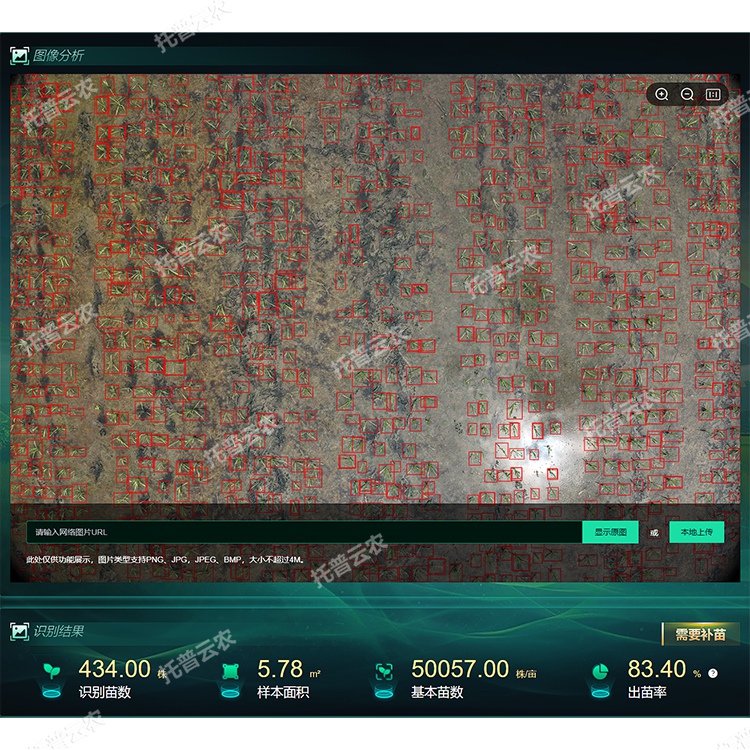Open the help tooltip next to 出苗率
This screenshot has width=750, height=750.
(713, 674)
